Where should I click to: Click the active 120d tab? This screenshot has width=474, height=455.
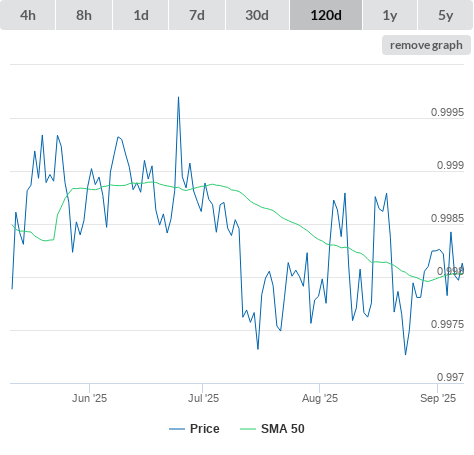[326, 15]
